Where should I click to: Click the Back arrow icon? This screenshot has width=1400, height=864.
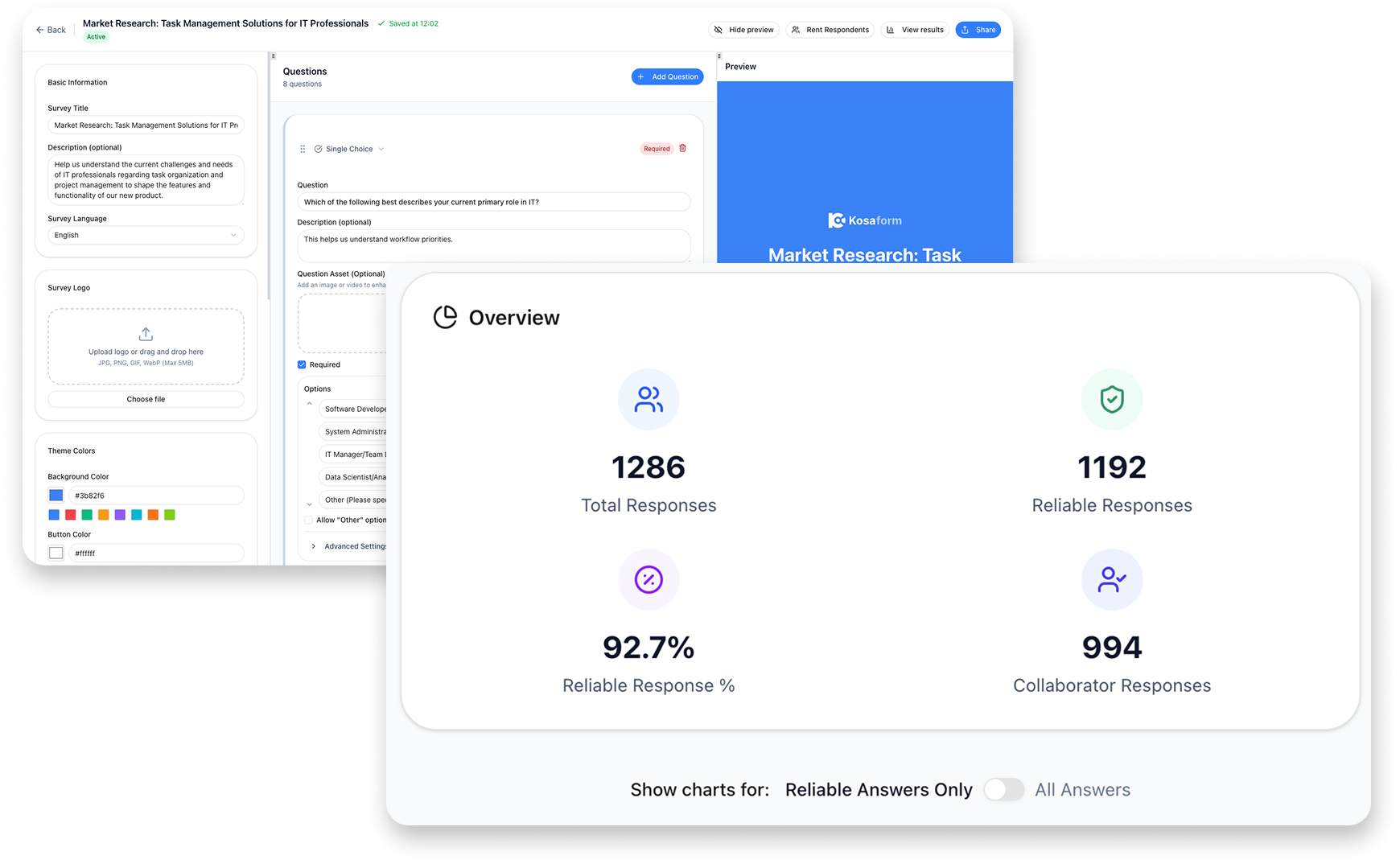(39, 29)
